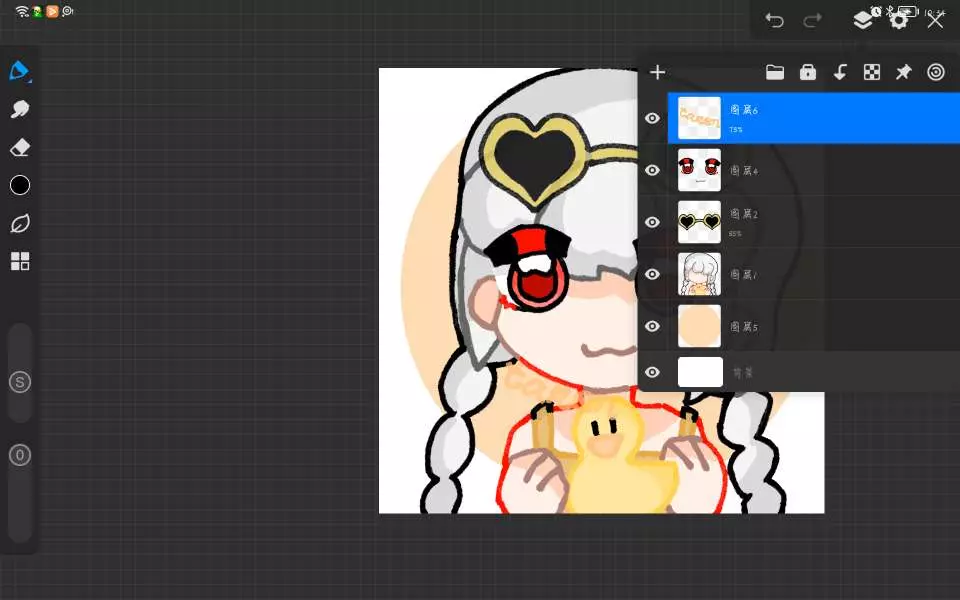The height and width of the screenshot is (600, 960).
Task: Click the 图层4 eyes layer thumbnail
Action: coord(699,170)
